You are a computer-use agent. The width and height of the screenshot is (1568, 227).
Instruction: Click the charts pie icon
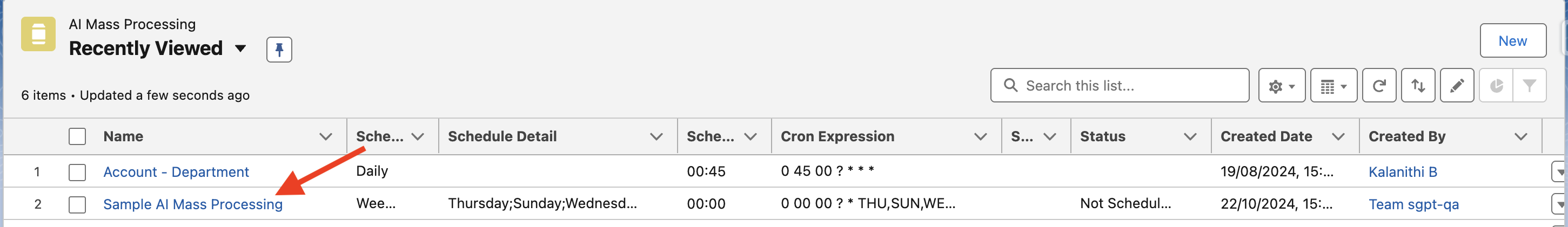pyautogui.click(x=1496, y=86)
